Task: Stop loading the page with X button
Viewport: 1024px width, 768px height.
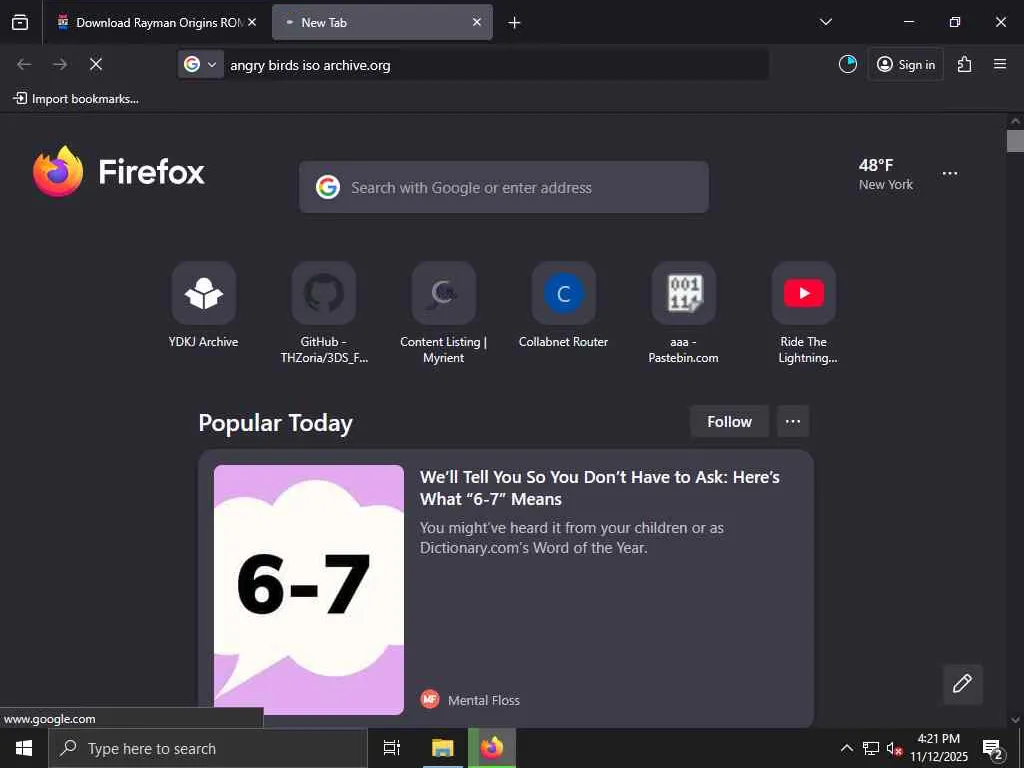Action: 96,64
